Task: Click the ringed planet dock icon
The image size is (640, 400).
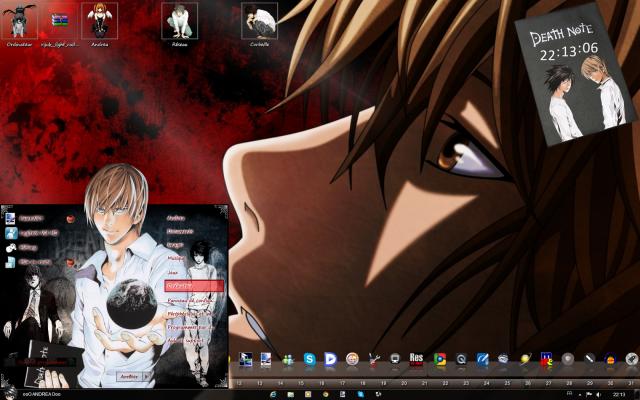Action: click(525, 359)
